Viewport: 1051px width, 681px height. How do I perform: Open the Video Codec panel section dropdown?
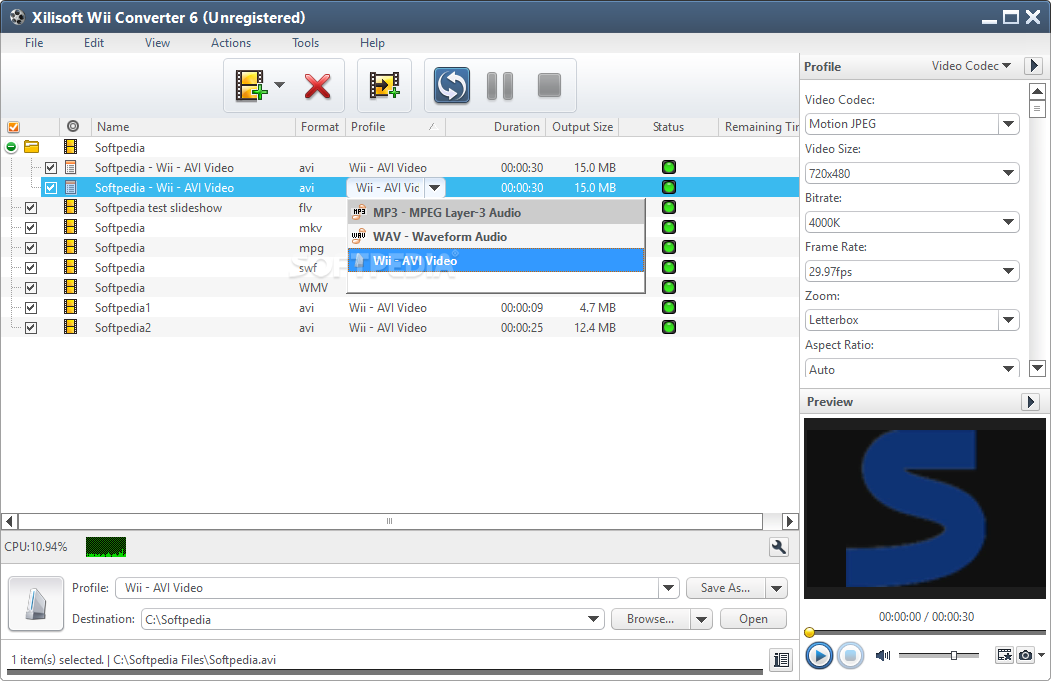tap(971, 66)
